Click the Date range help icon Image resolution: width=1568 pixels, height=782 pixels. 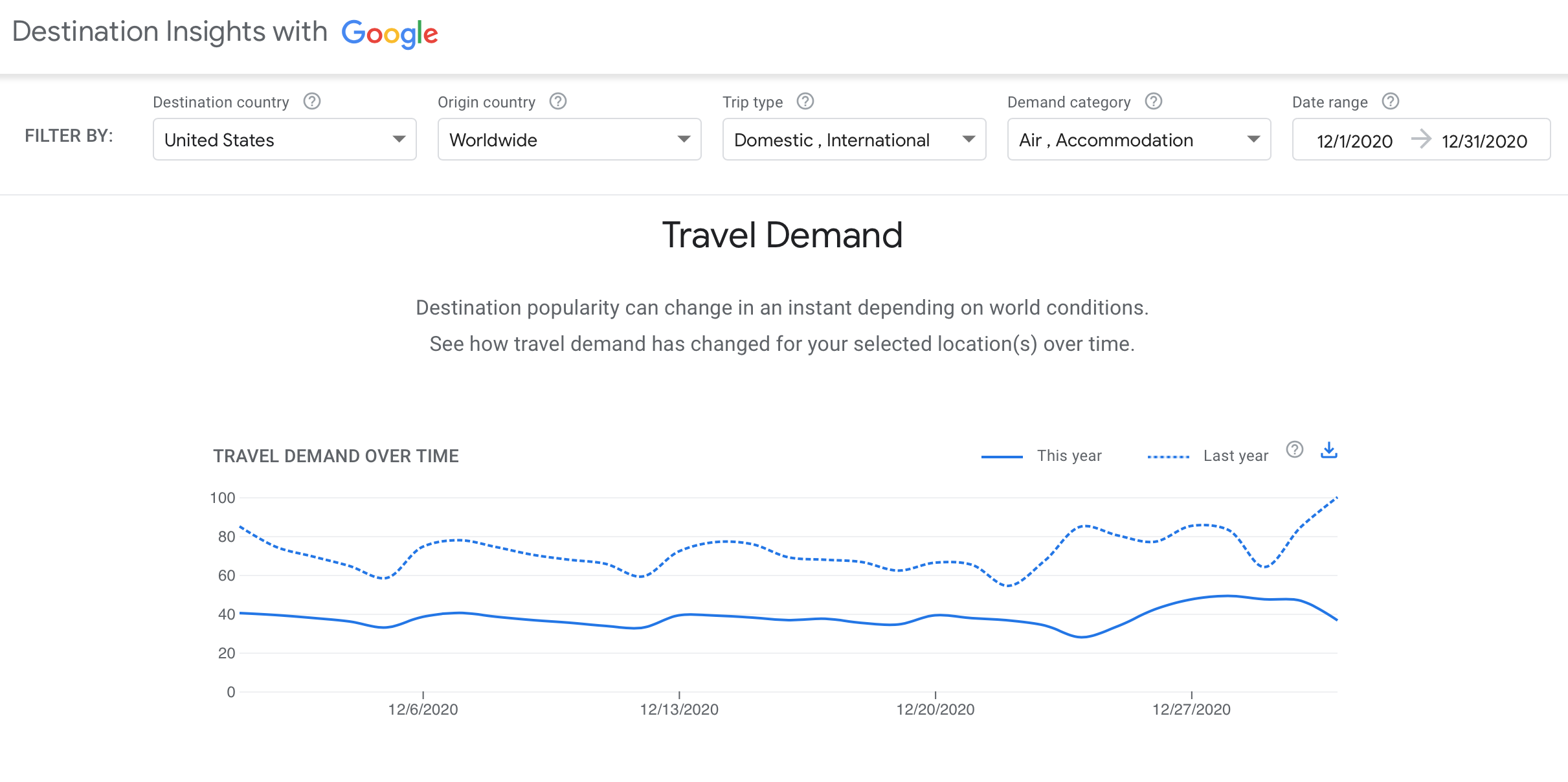click(1391, 102)
